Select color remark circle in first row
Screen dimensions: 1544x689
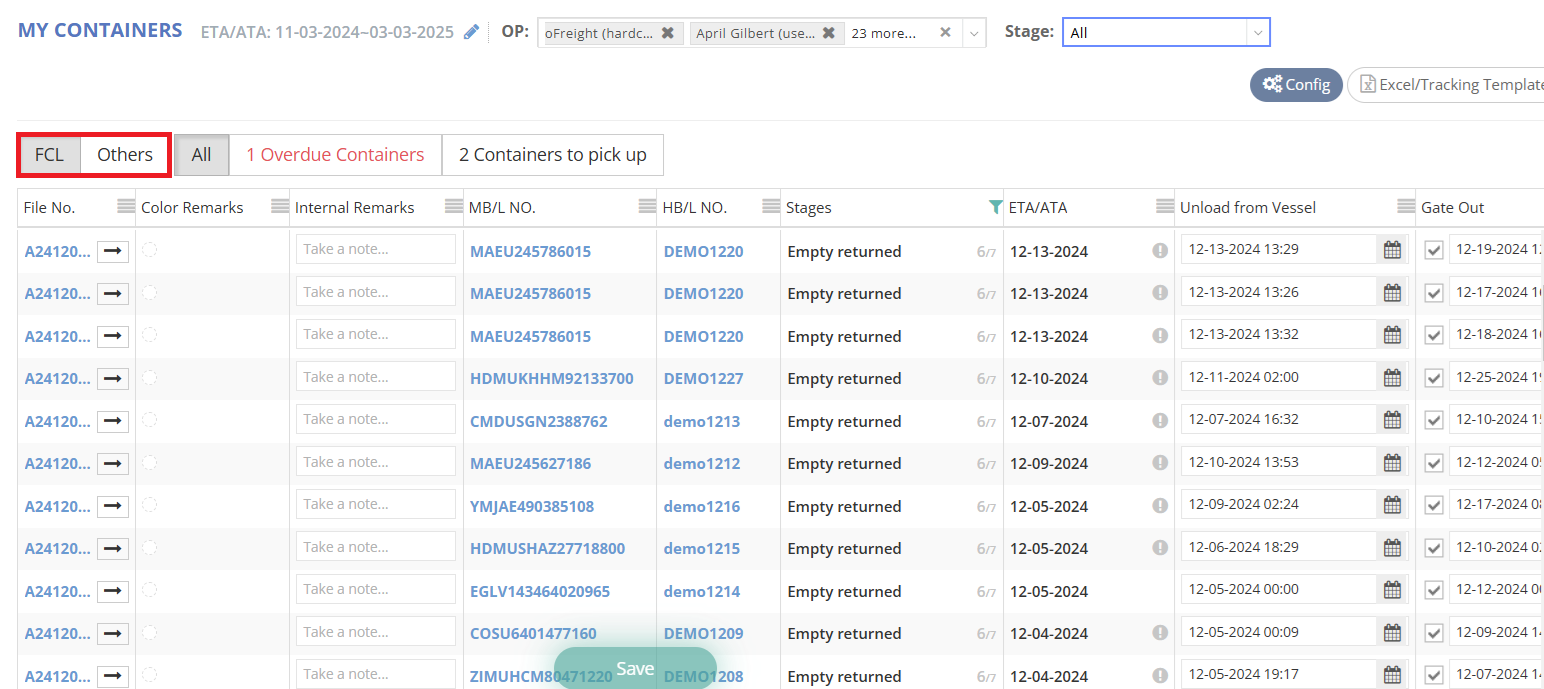coord(149,250)
